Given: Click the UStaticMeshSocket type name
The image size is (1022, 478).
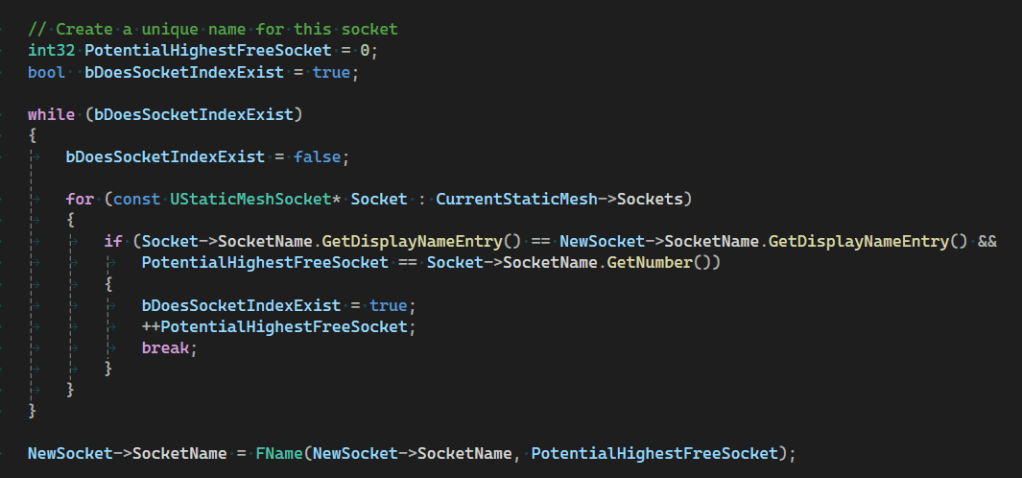Looking at the screenshot, I should pos(249,199).
